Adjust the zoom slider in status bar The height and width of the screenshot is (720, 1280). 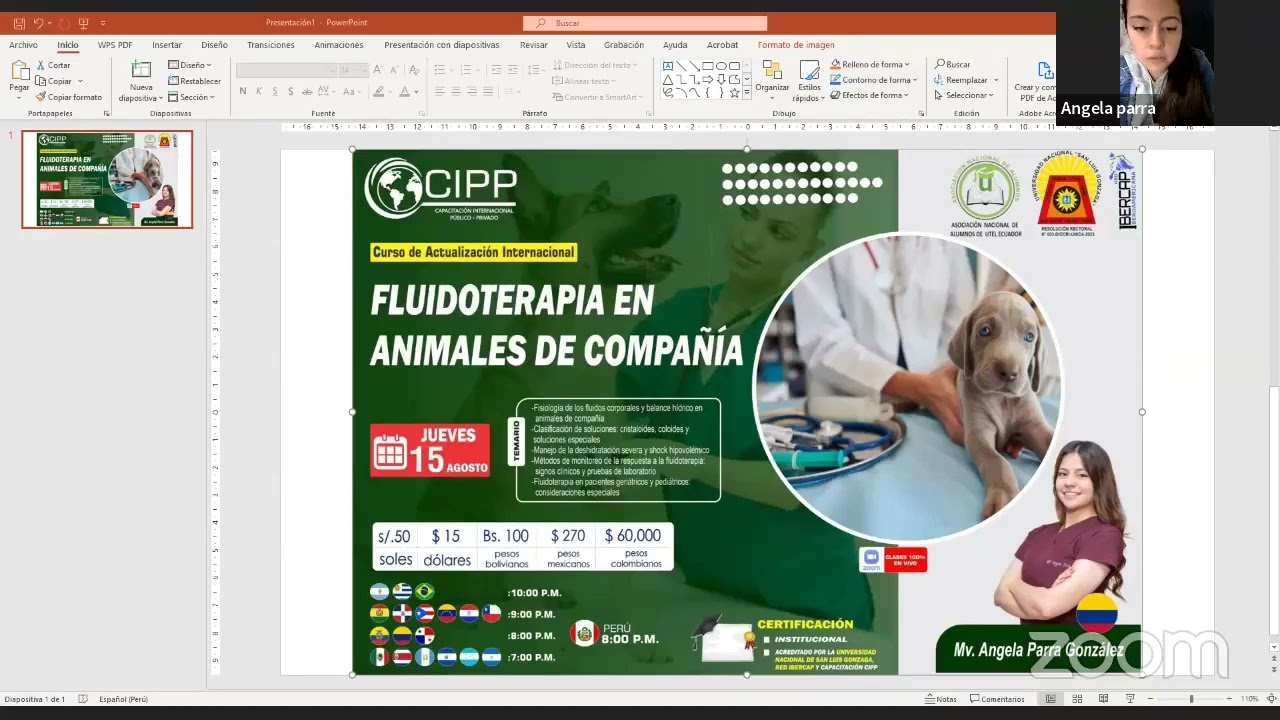point(1190,699)
